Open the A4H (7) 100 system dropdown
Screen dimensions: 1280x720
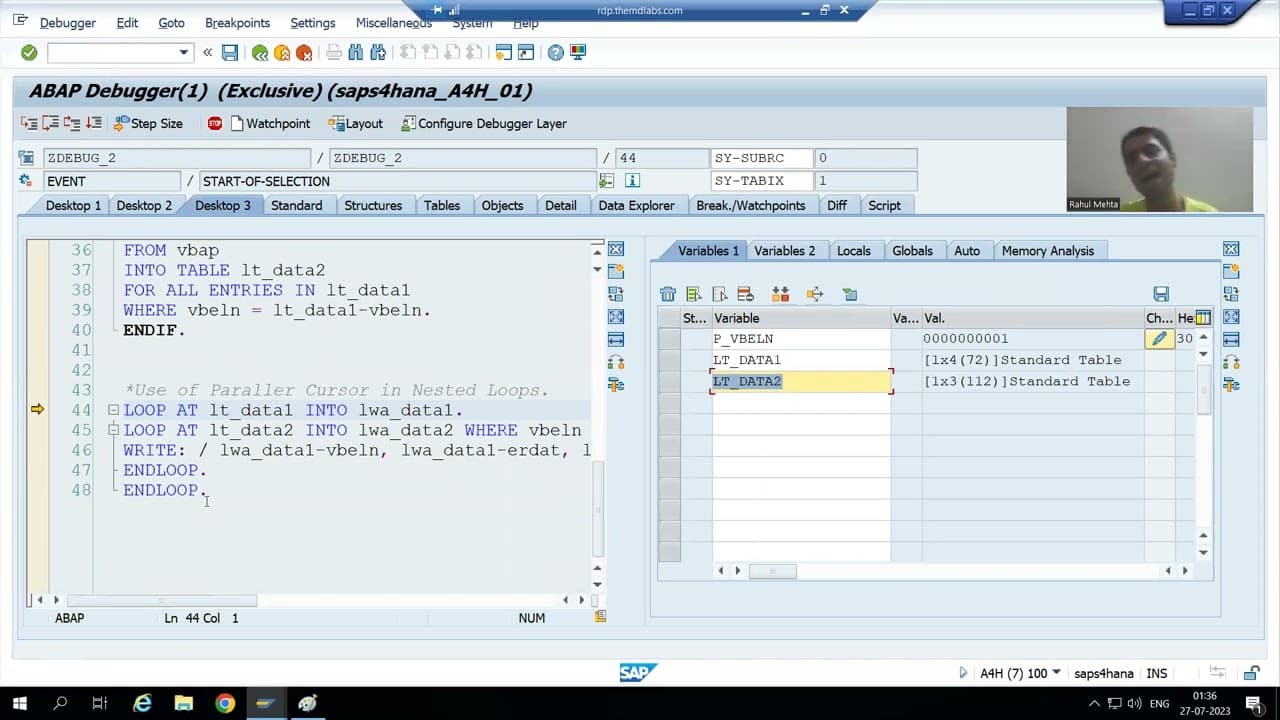click(x=1057, y=673)
